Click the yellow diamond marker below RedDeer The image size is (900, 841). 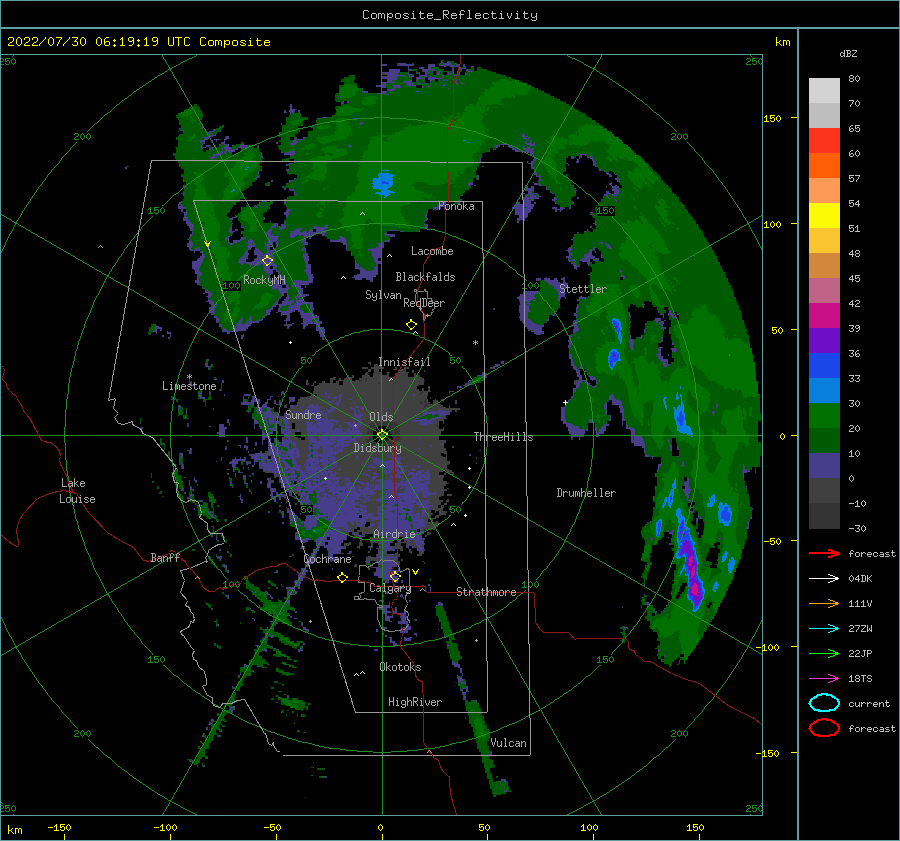click(x=411, y=325)
